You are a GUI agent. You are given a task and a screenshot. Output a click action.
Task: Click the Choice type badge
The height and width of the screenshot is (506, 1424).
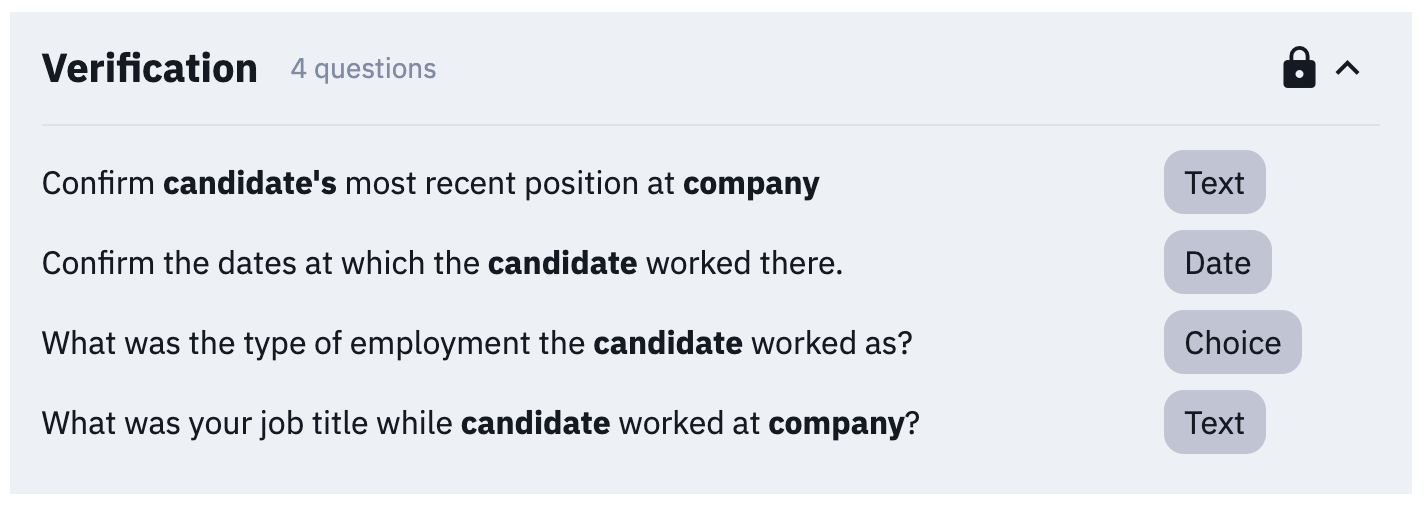click(x=1232, y=343)
